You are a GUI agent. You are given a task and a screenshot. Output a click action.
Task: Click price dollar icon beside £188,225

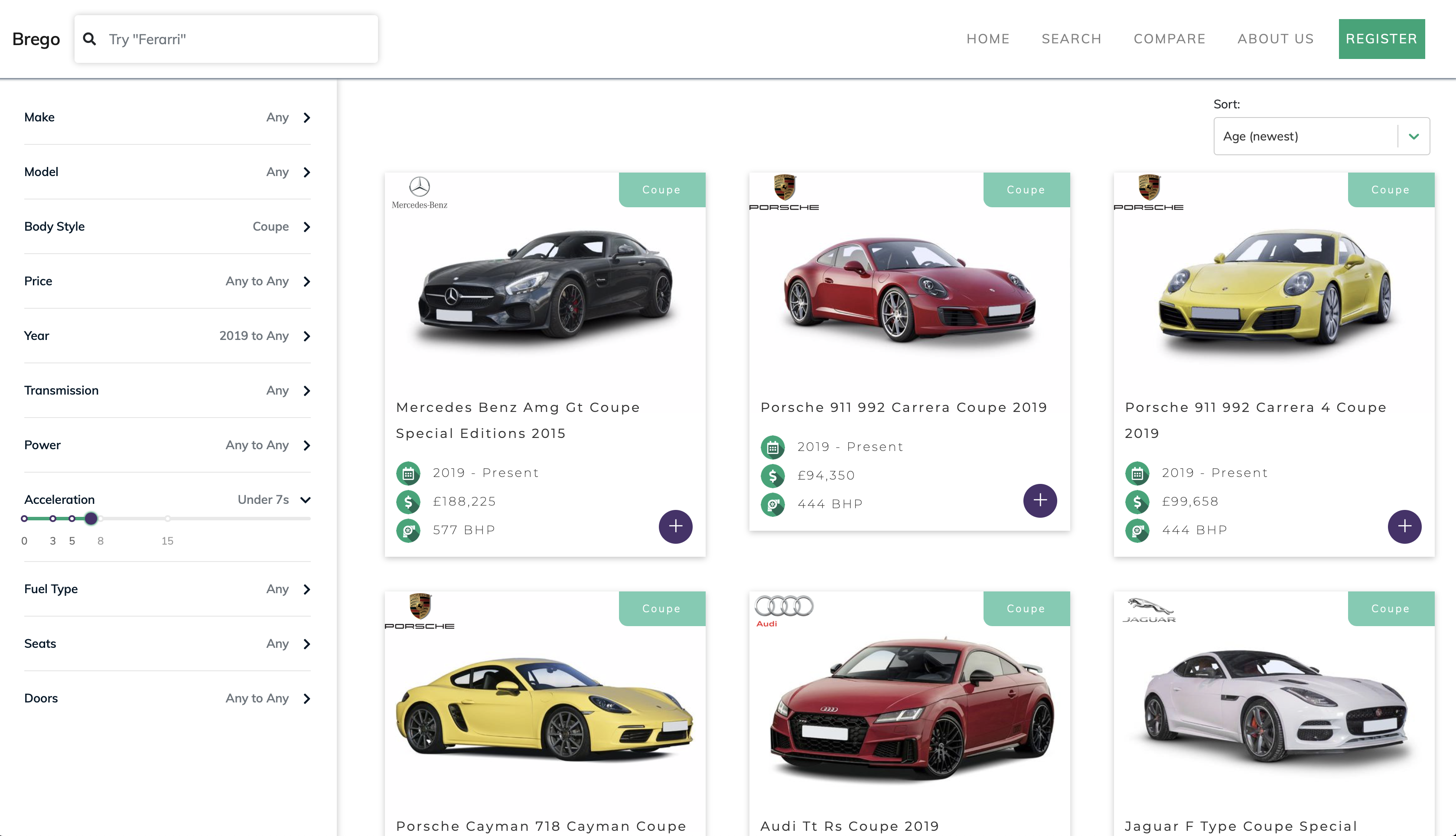pos(408,502)
